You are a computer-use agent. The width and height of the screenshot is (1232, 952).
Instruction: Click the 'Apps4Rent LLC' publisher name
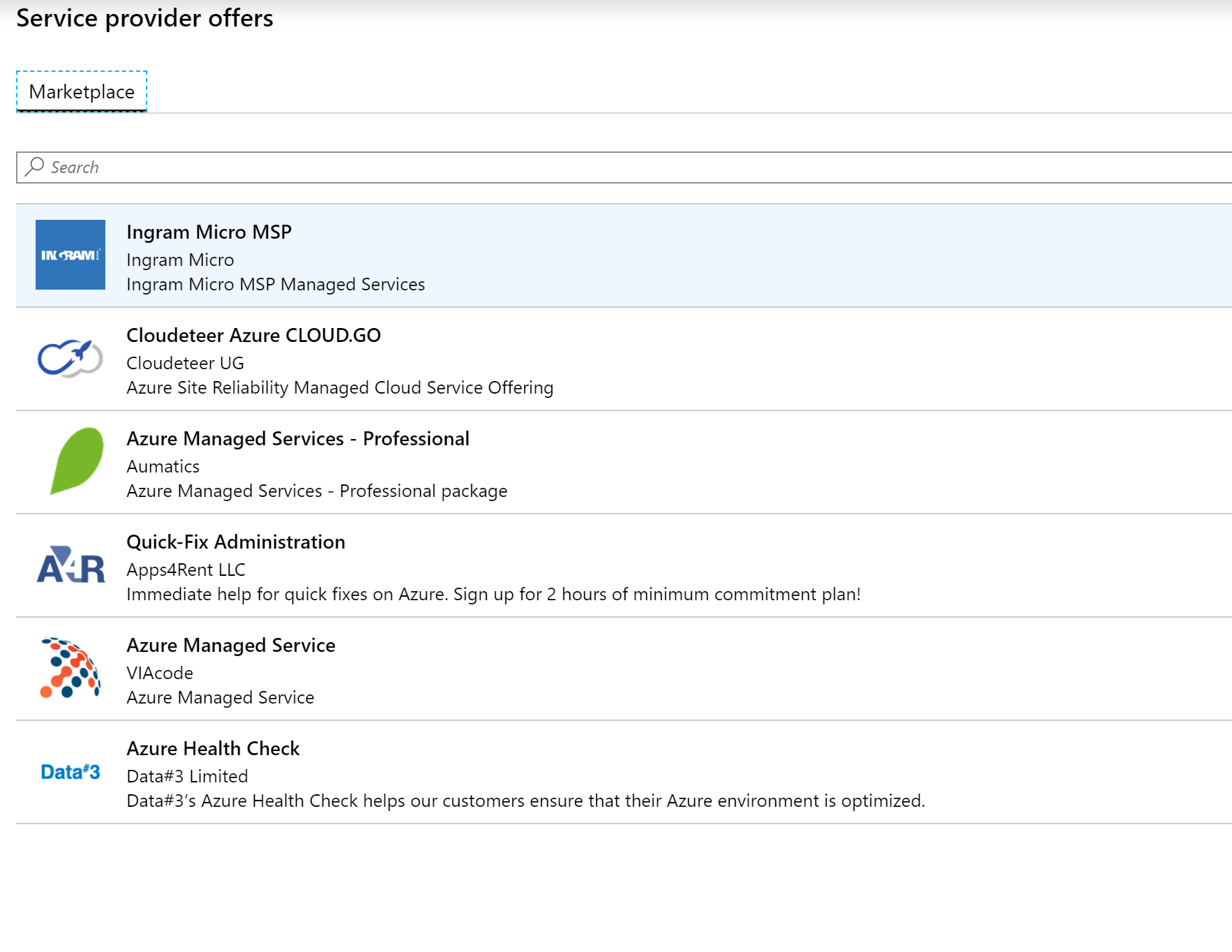click(x=186, y=570)
